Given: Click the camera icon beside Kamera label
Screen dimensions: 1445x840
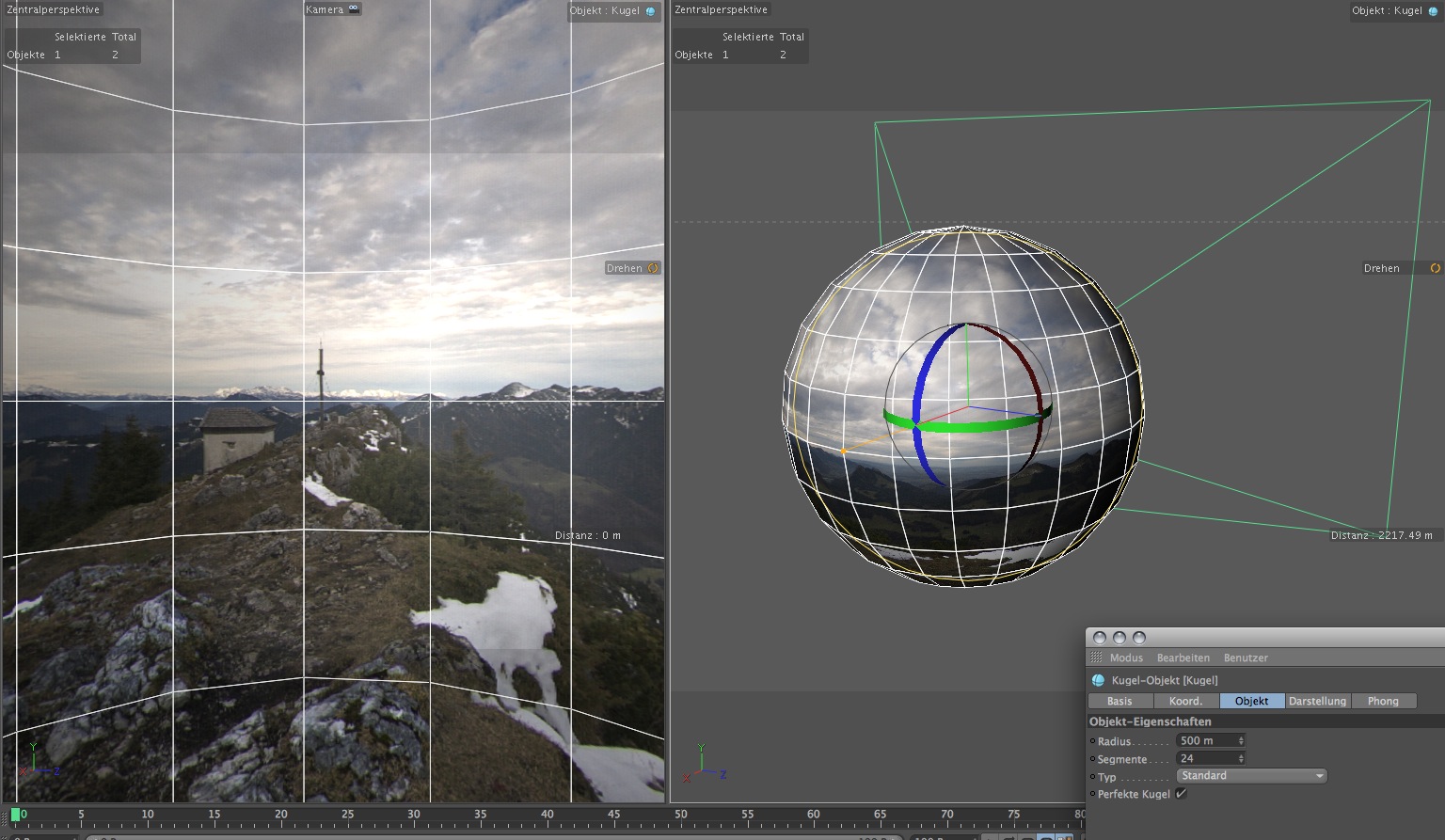Looking at the screenshot, I should click(x=354, y=8).
